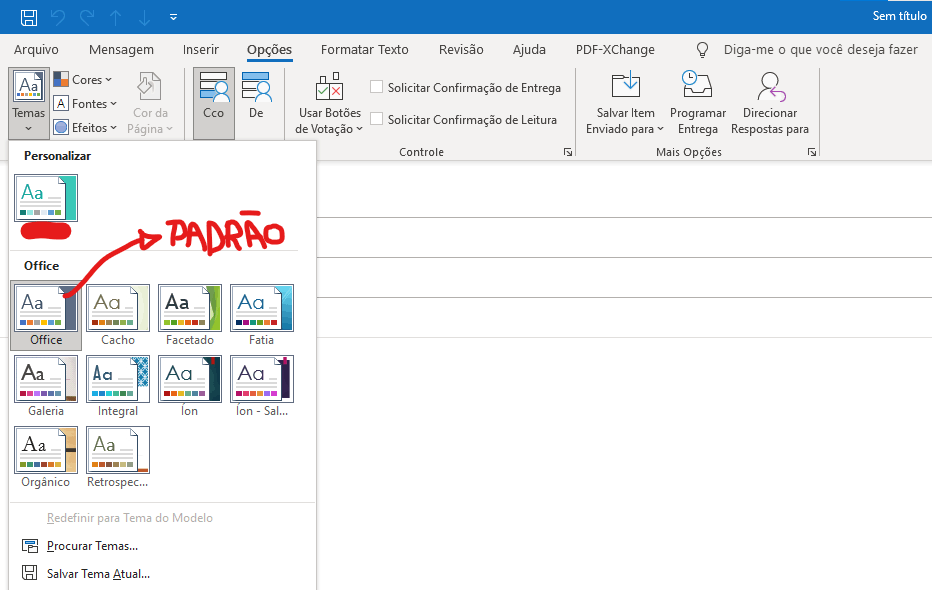Open Usar Botões de Votação dropdown

coord(329,103)
